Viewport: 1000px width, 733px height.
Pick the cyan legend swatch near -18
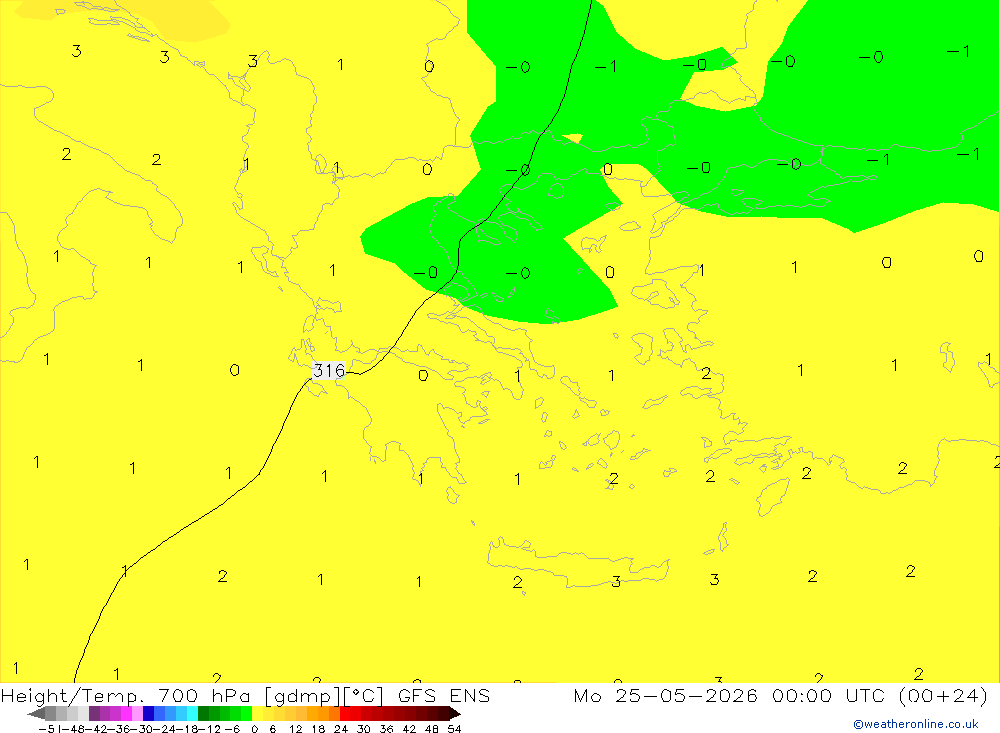tap(192, 713)
